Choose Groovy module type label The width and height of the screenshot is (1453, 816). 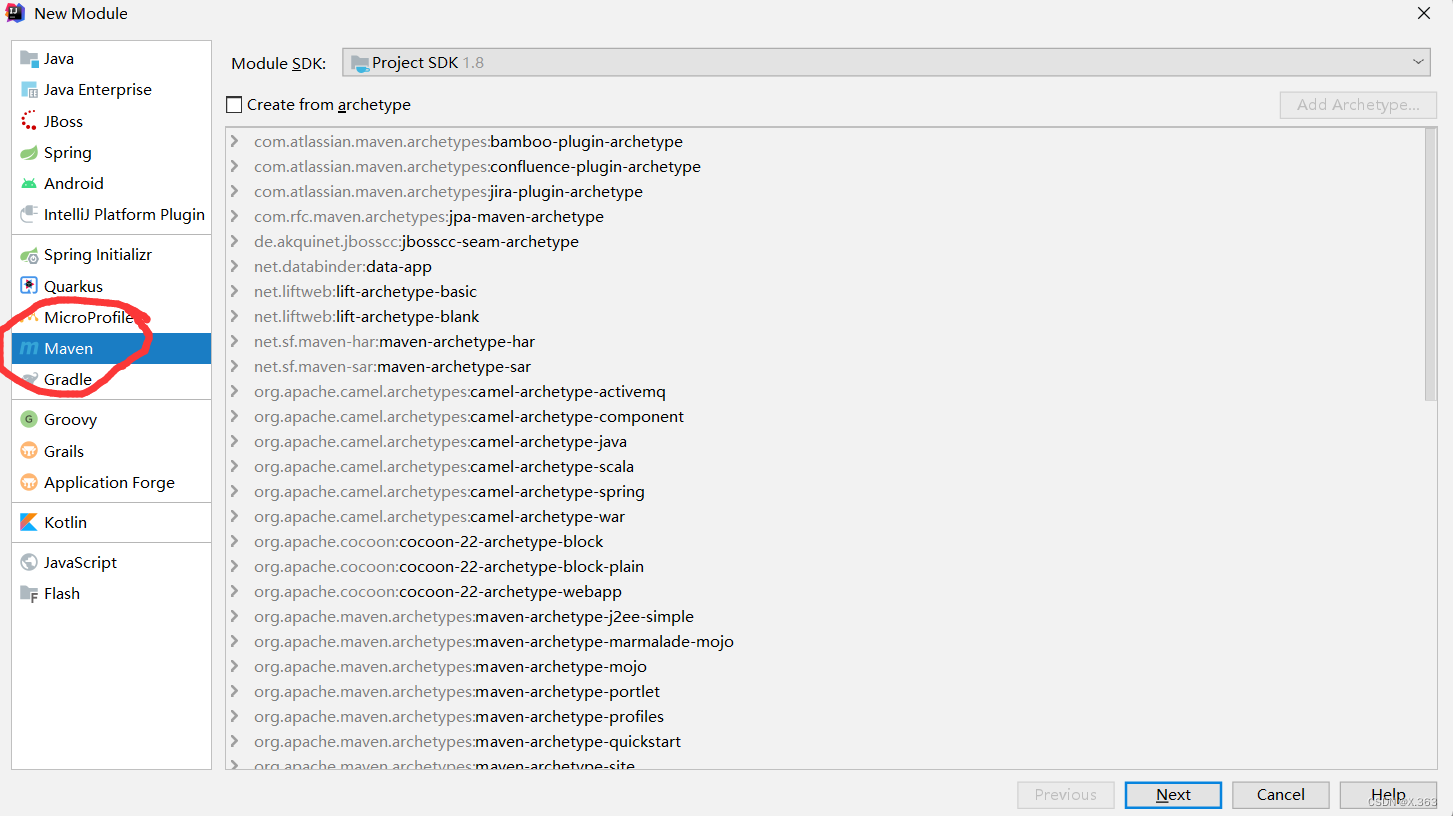(x=70, y=419)
